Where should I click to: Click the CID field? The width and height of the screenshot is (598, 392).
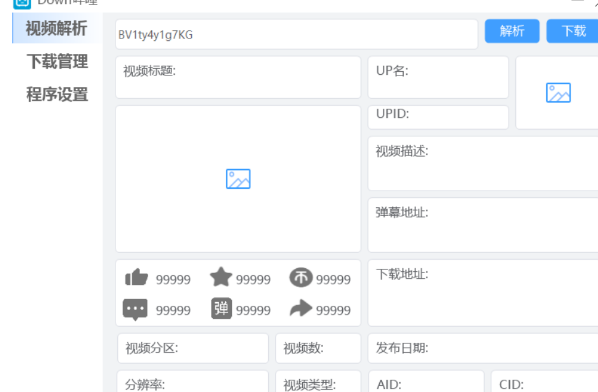point(545,382)
